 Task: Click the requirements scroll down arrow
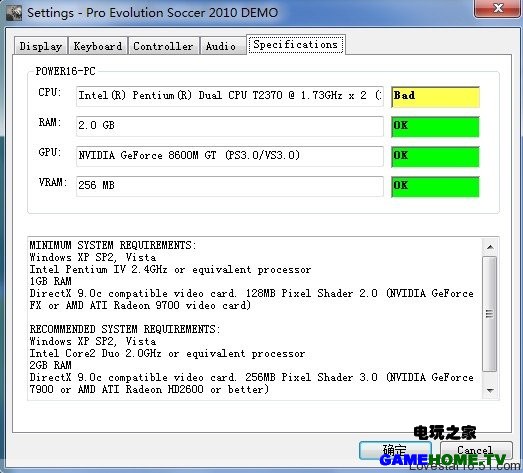point(490,390)
